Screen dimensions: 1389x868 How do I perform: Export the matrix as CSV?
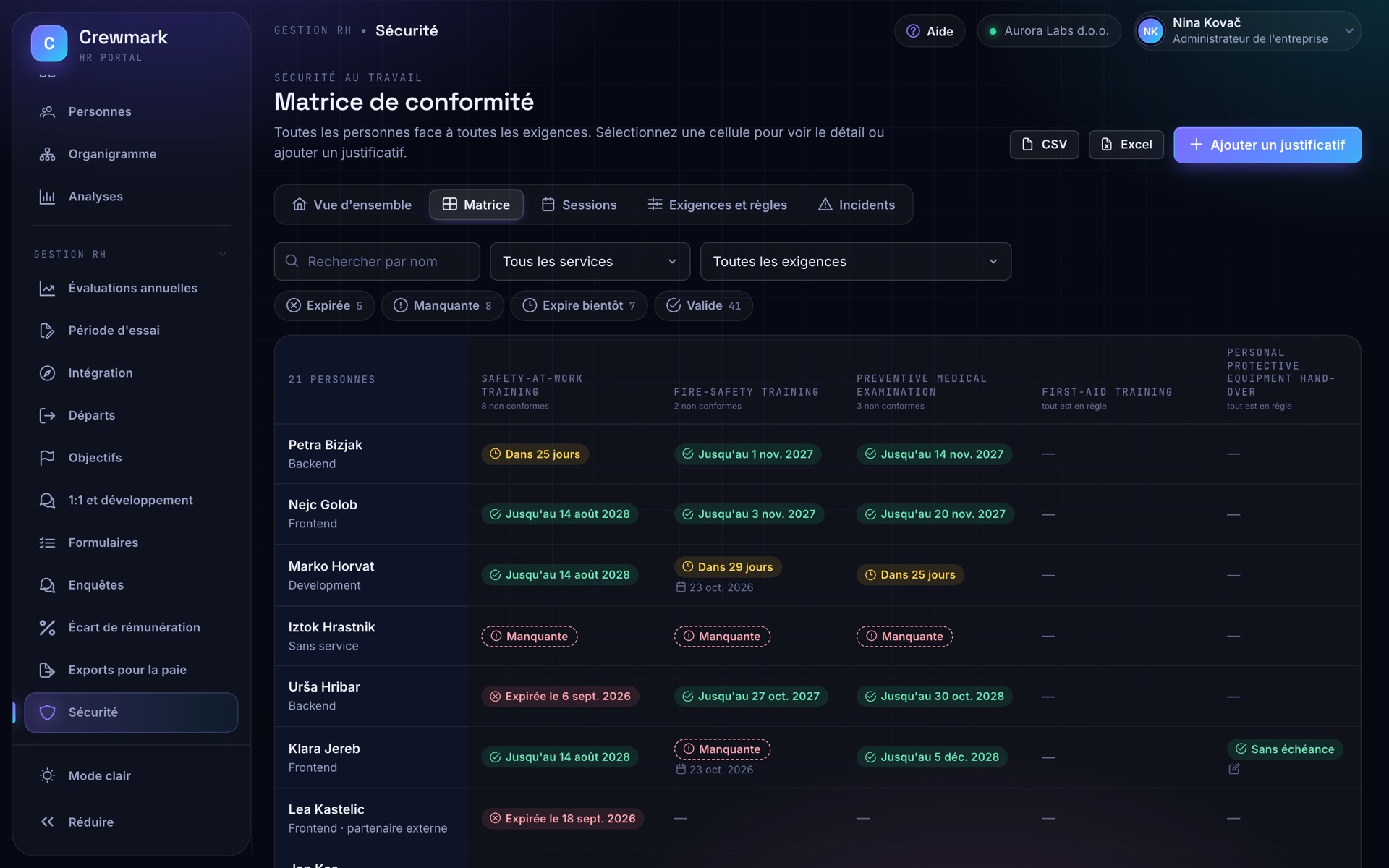1044,145
